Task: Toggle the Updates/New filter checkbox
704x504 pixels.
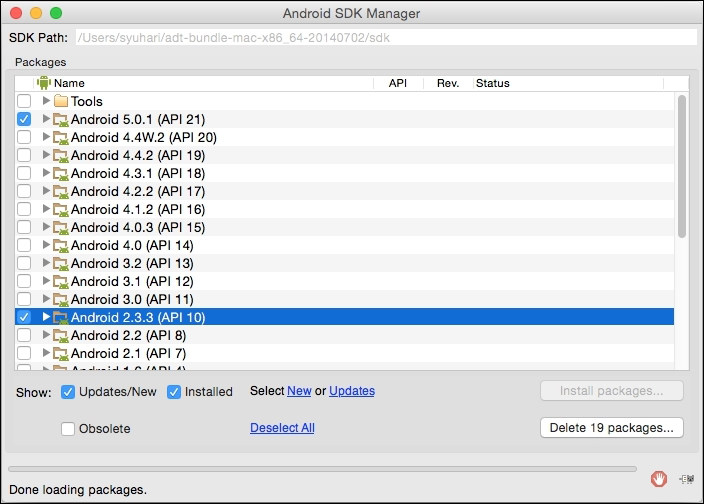Action: point(69,391)
